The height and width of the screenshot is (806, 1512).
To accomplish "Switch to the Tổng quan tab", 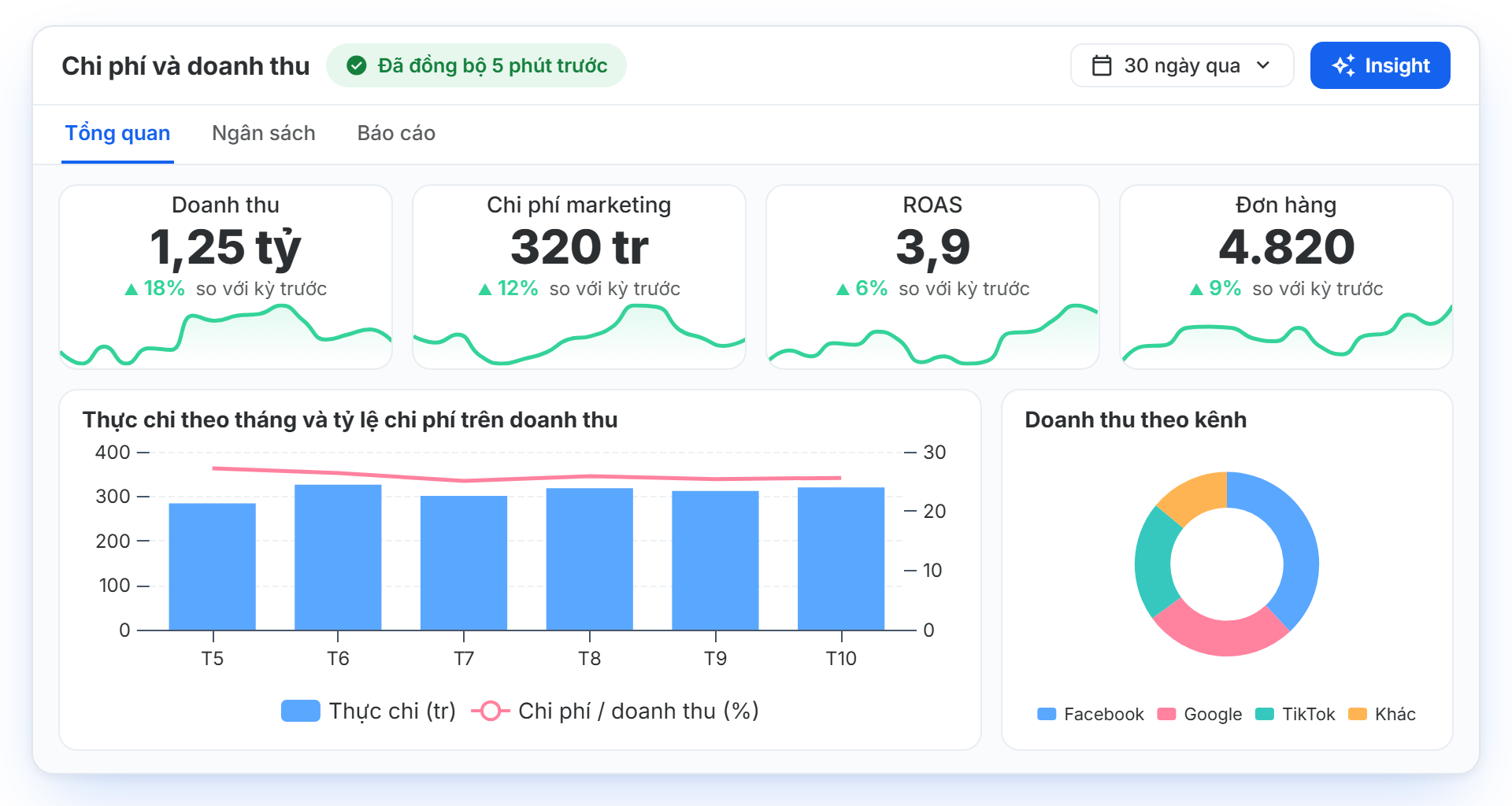I will [x=117, y=133].
